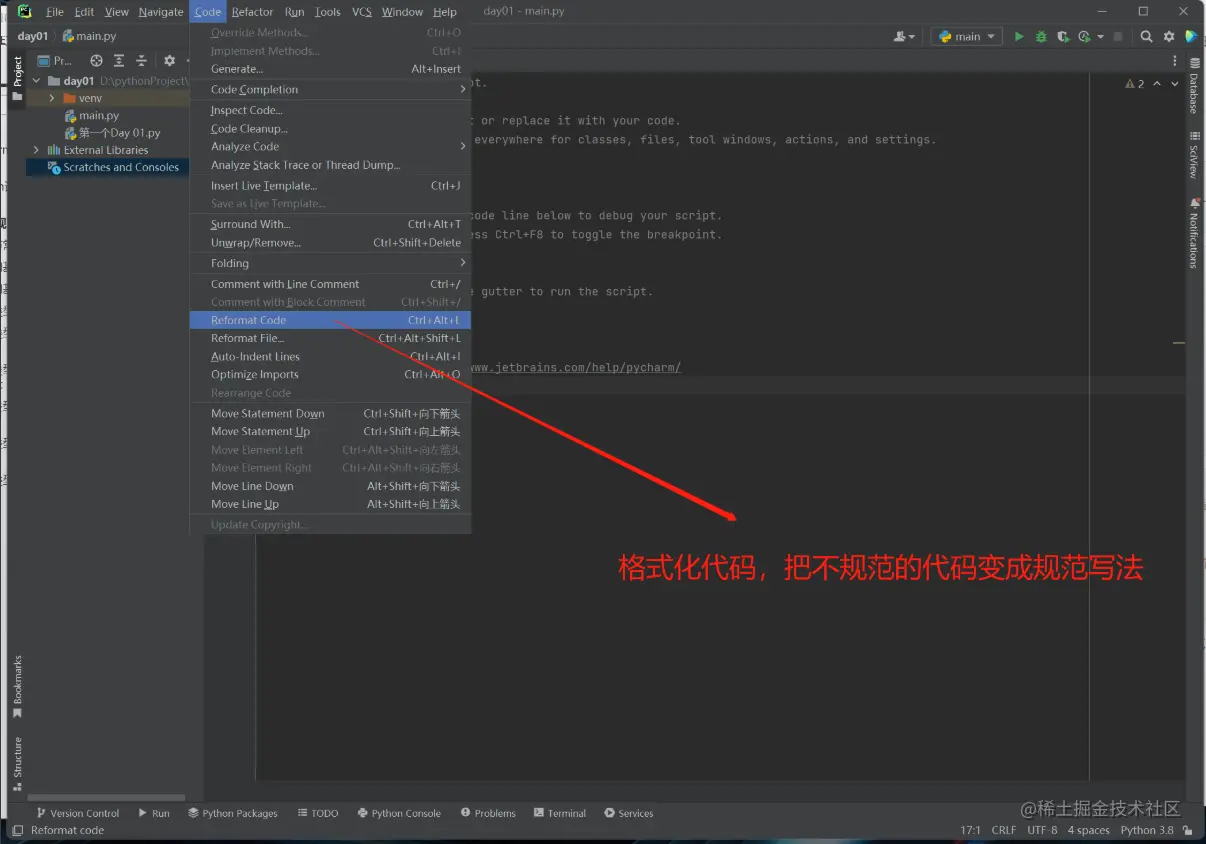Image resolution: width=1206 pixels, height=844 pixels.
Task: Open the TODO tool window
Action: click(318, 813)
